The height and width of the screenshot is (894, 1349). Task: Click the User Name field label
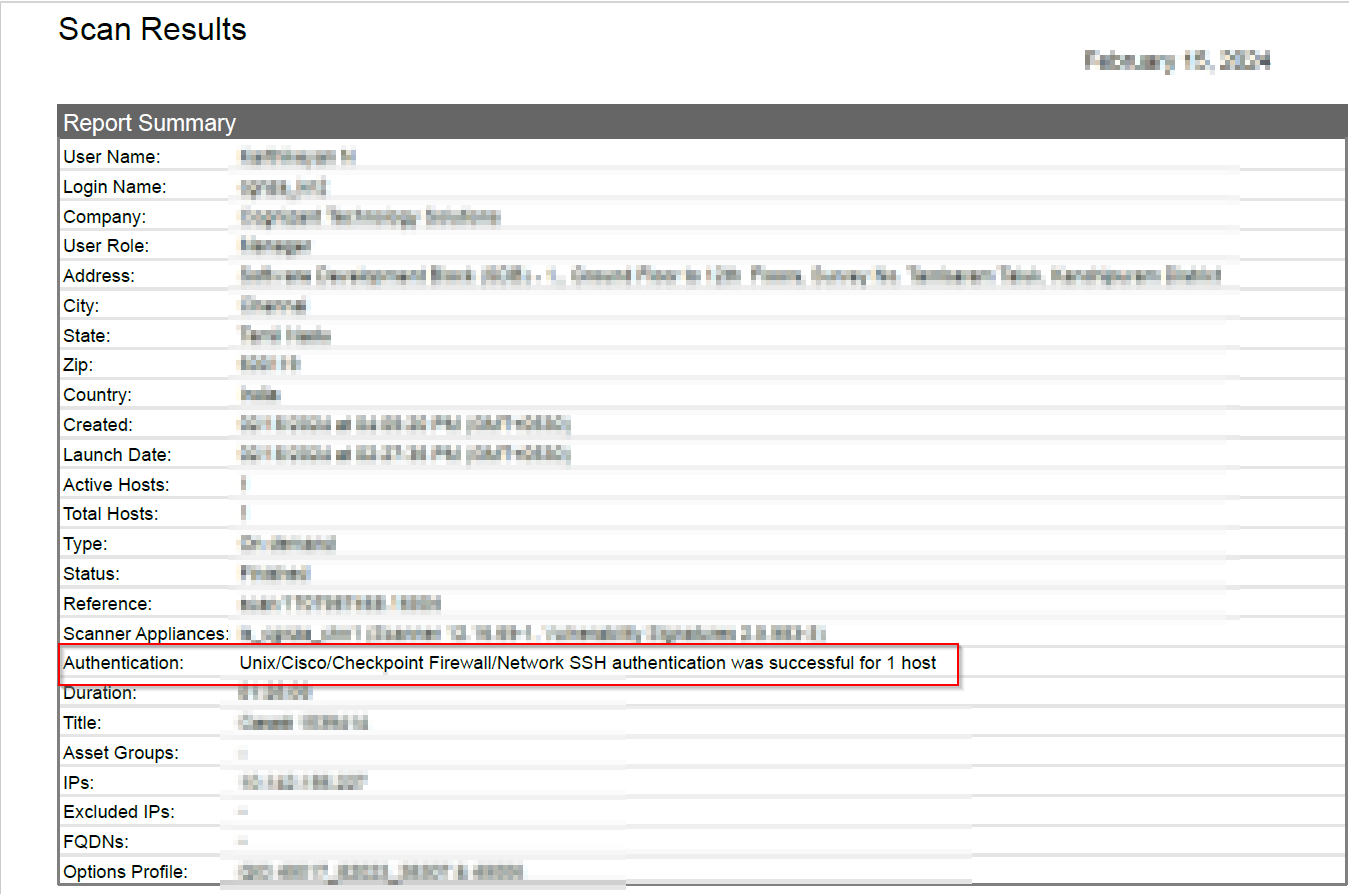[x=112, y=157]
